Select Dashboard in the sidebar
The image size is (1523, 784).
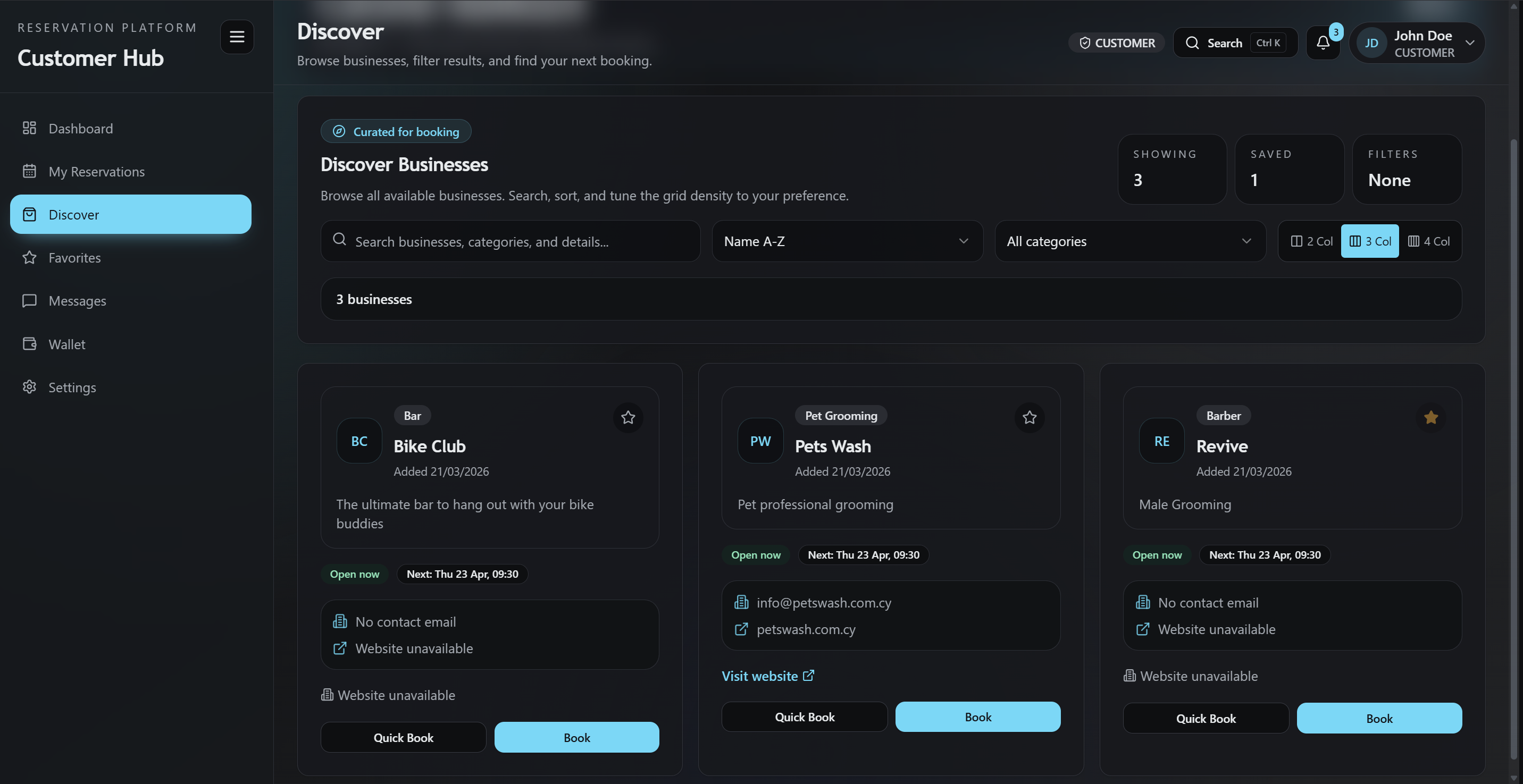[x=80, y=128]
